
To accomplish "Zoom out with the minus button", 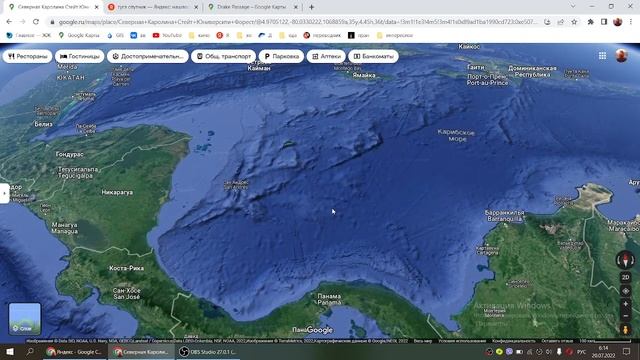I will 625,316.
